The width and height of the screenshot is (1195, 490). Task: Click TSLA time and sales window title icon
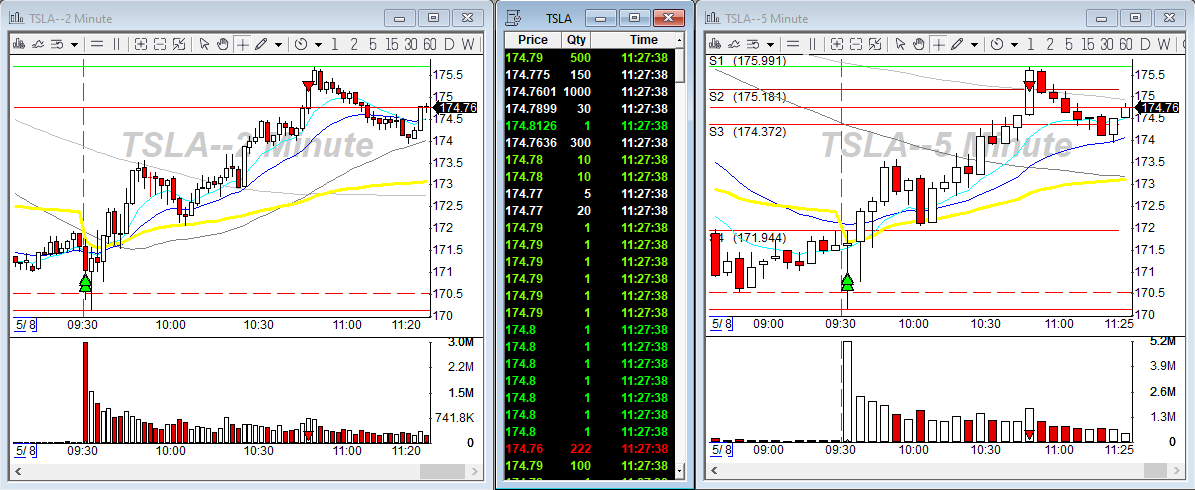514,18
